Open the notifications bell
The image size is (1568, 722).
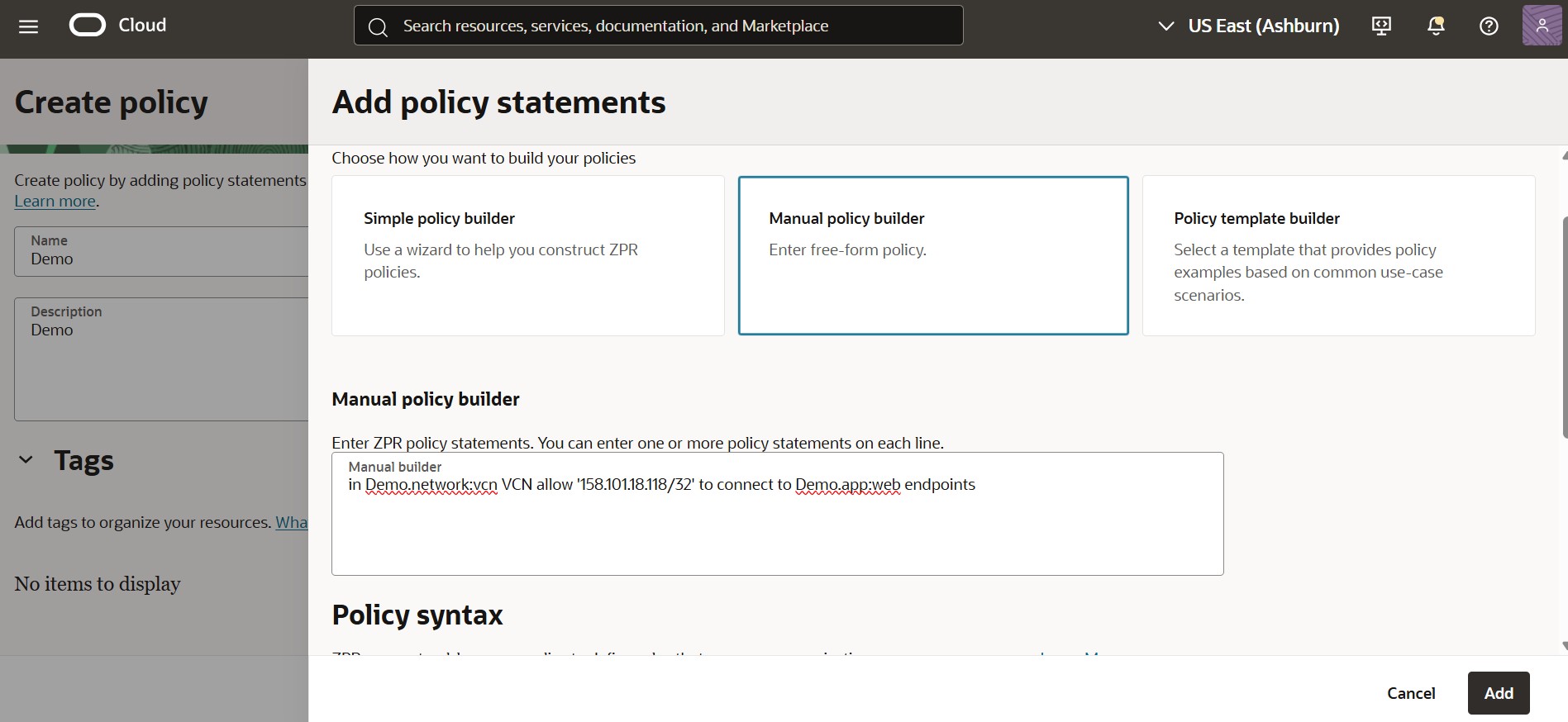click(1436, 26)
